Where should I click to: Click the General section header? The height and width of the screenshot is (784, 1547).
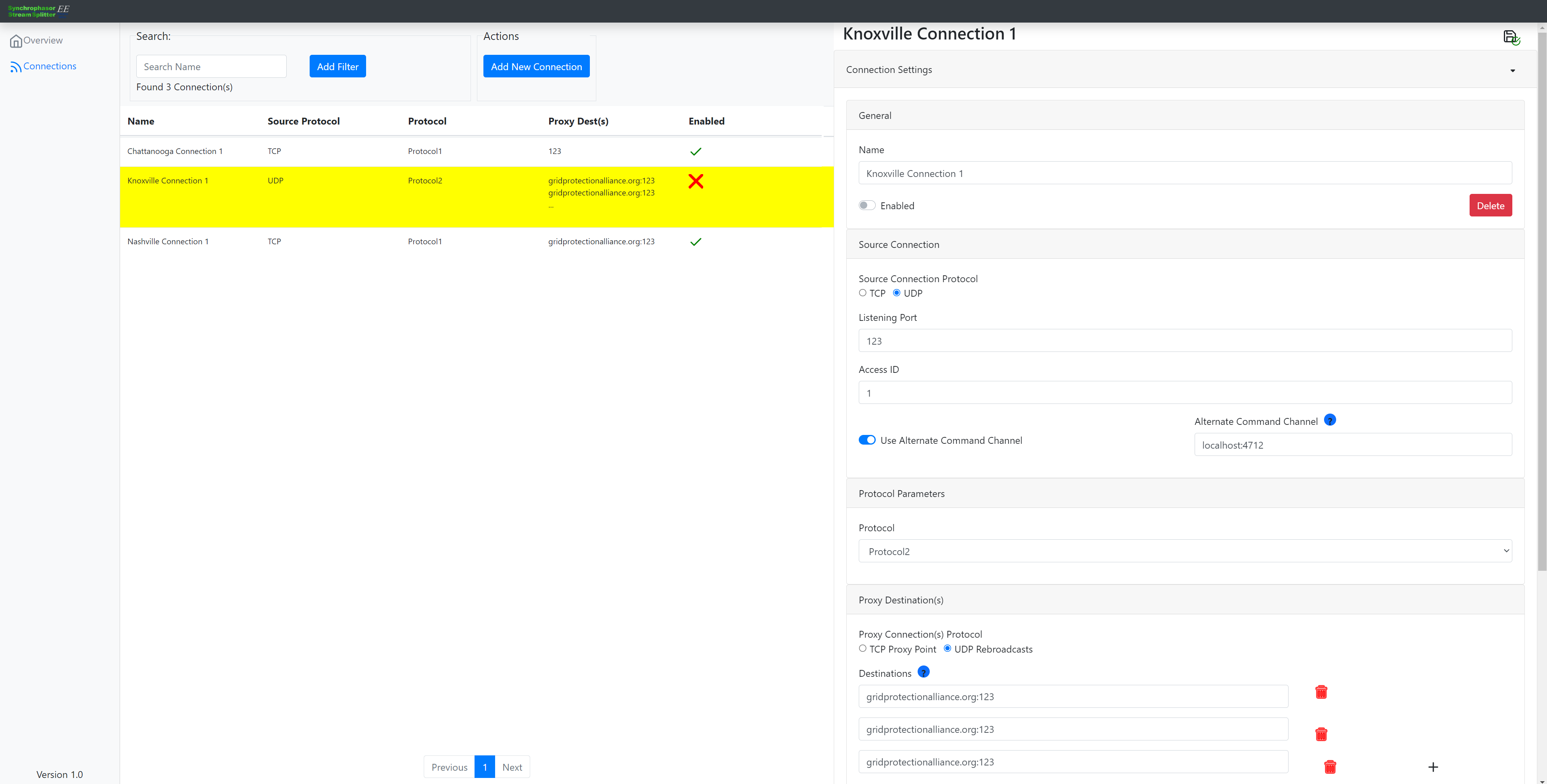point(1185,115)
